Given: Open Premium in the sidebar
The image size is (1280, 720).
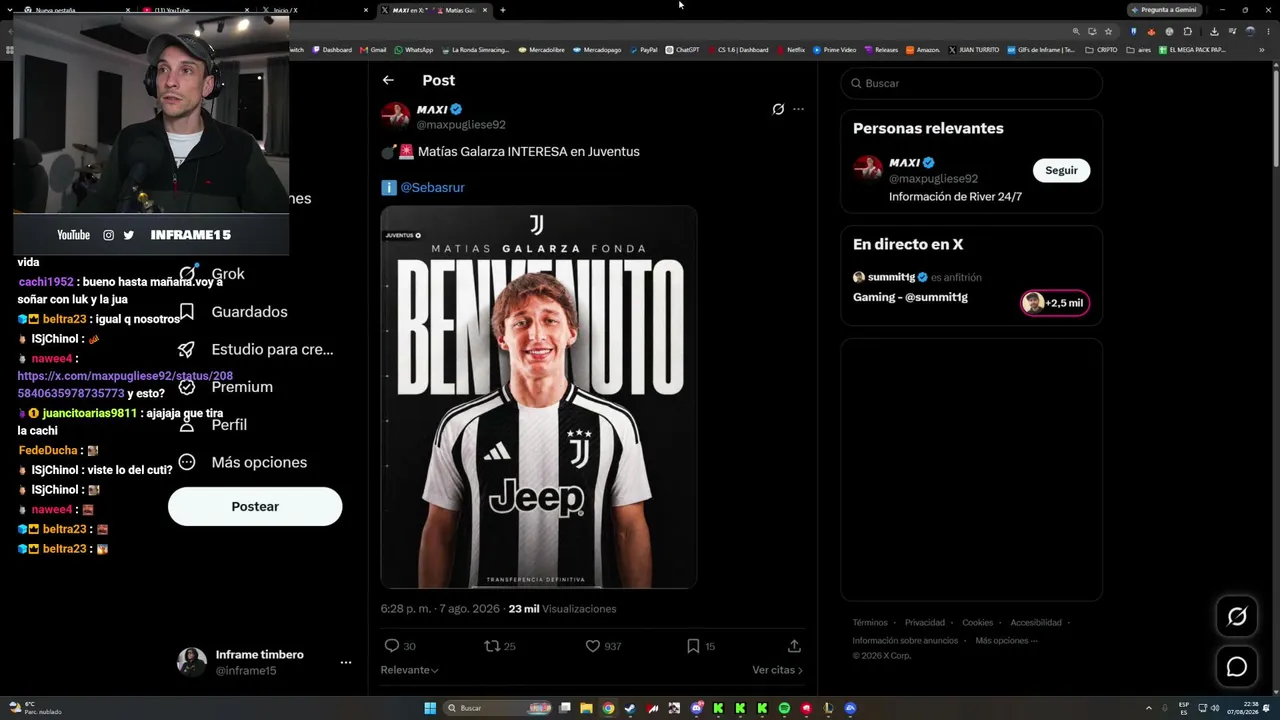Looking at the screenshot, I should (225, 387).
